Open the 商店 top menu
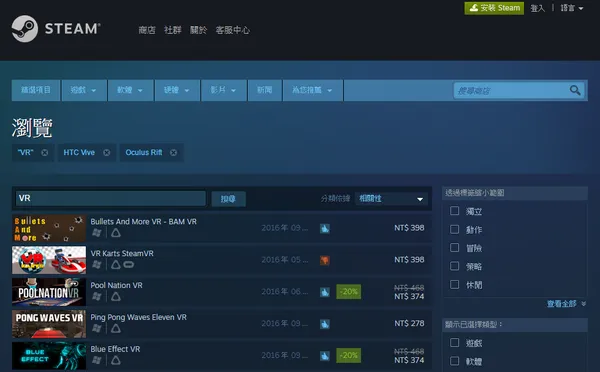600x372 pixels. pos(147,30)
